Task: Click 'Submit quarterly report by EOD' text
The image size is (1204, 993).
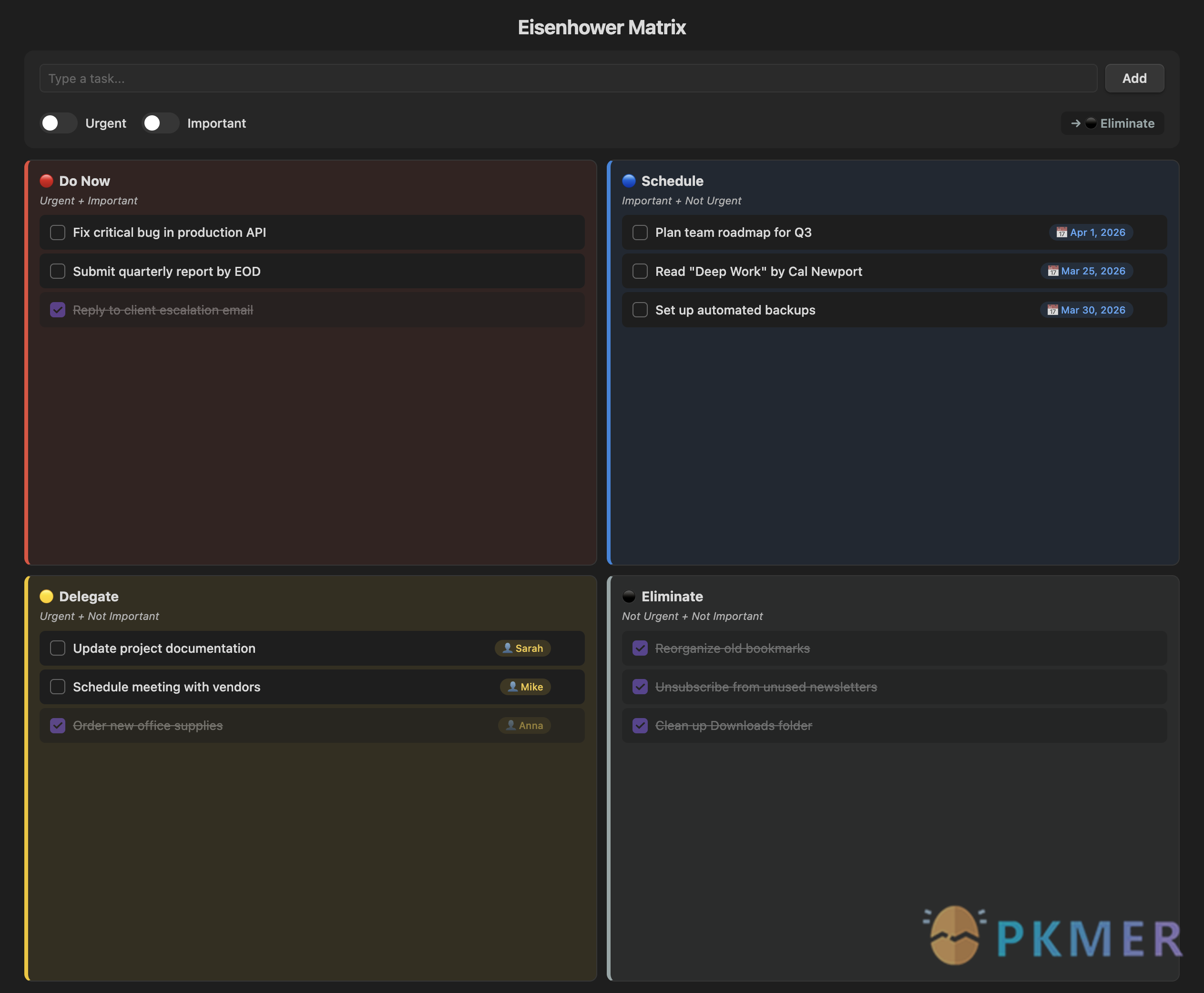Action: (x=166, y=271)
